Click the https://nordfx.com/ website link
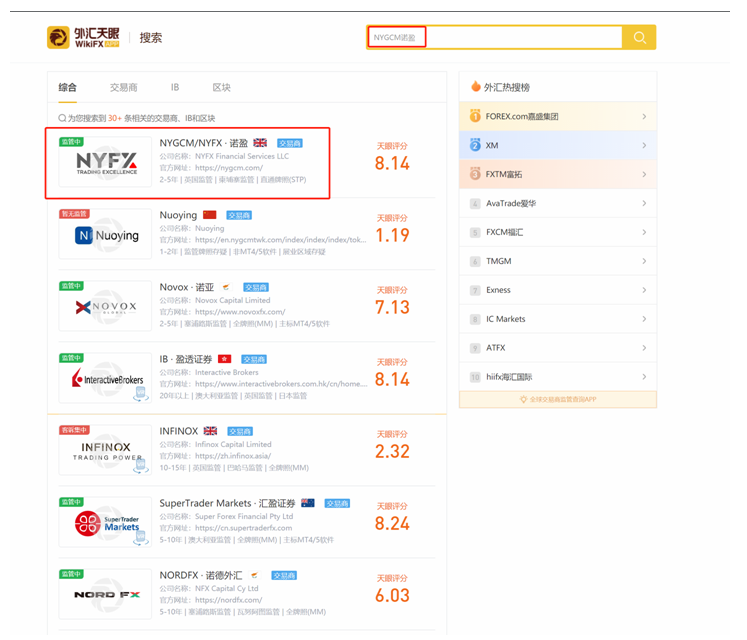 click(229, 600)
